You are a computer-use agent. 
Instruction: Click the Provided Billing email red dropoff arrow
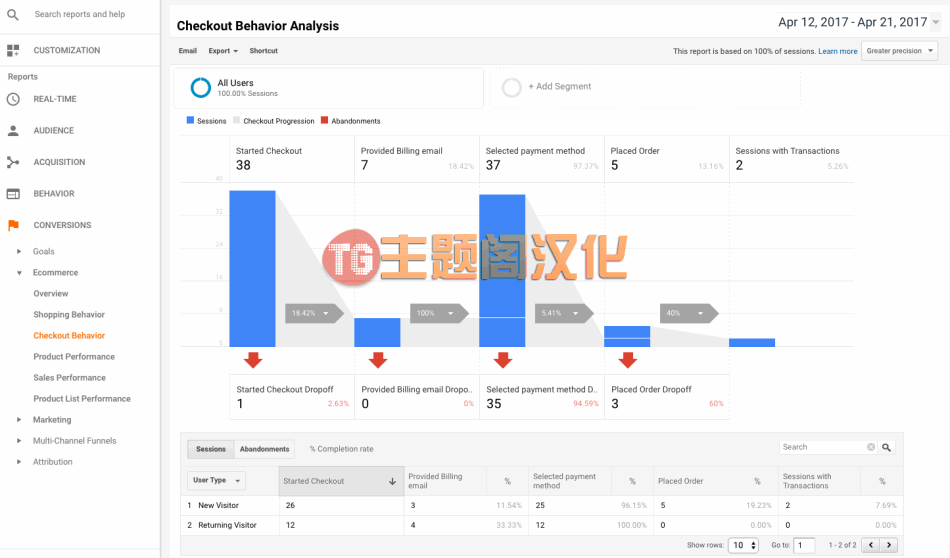377,360
